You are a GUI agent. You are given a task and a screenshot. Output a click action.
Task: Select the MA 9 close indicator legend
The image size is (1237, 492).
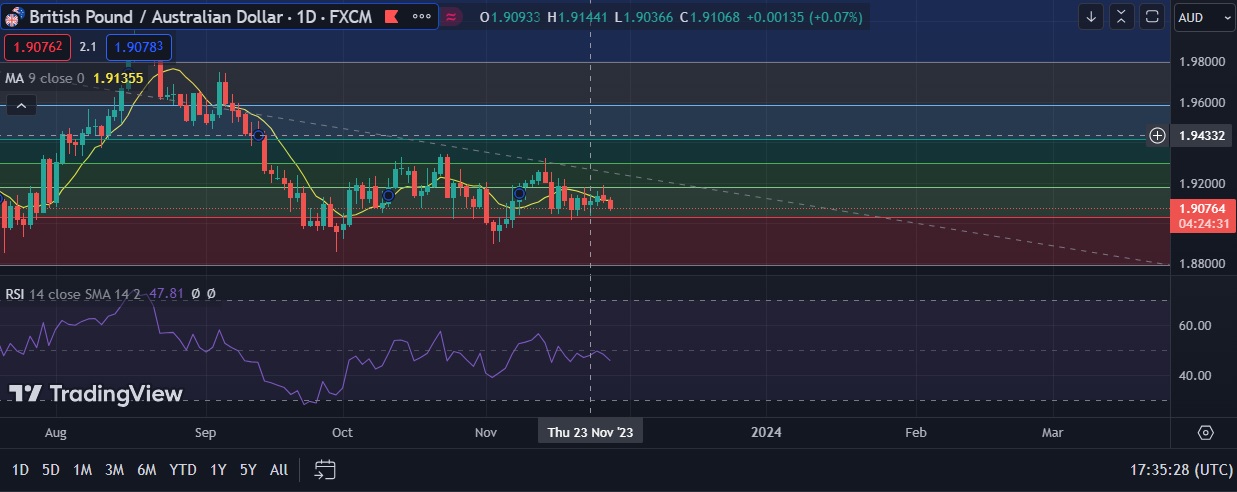pos(45,77)
